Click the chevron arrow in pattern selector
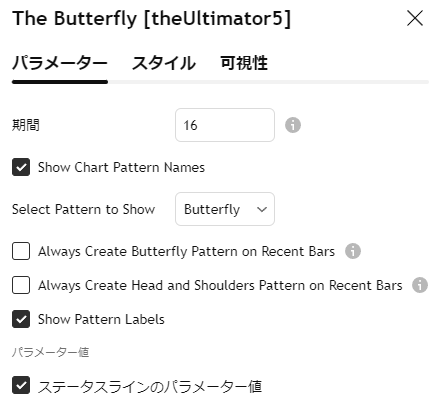 [262, 209]
